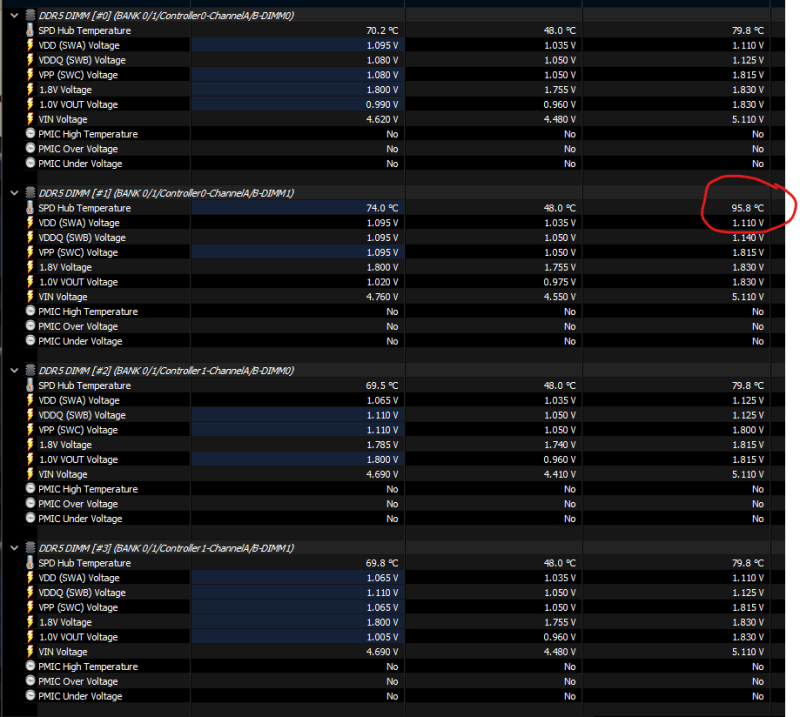
Task: Click the 70.2 °C current value of DIMM [#0]
Action: coord(382,31)
